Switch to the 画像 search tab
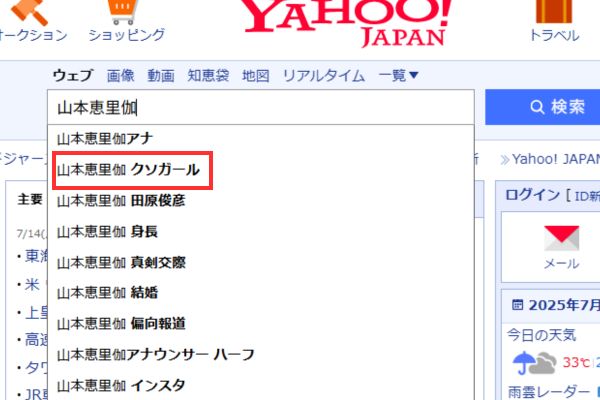This screenshot has width=600, height=400. click(x=121, y=75)
